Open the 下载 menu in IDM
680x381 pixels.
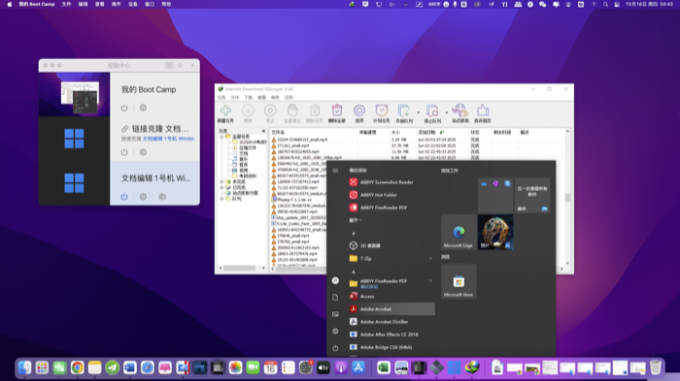tap(248, 98)
